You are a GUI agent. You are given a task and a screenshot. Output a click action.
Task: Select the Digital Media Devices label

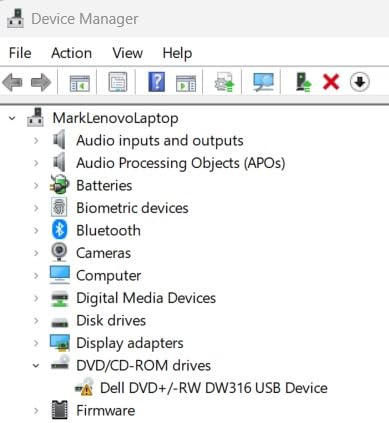click(x=146, y=299)
